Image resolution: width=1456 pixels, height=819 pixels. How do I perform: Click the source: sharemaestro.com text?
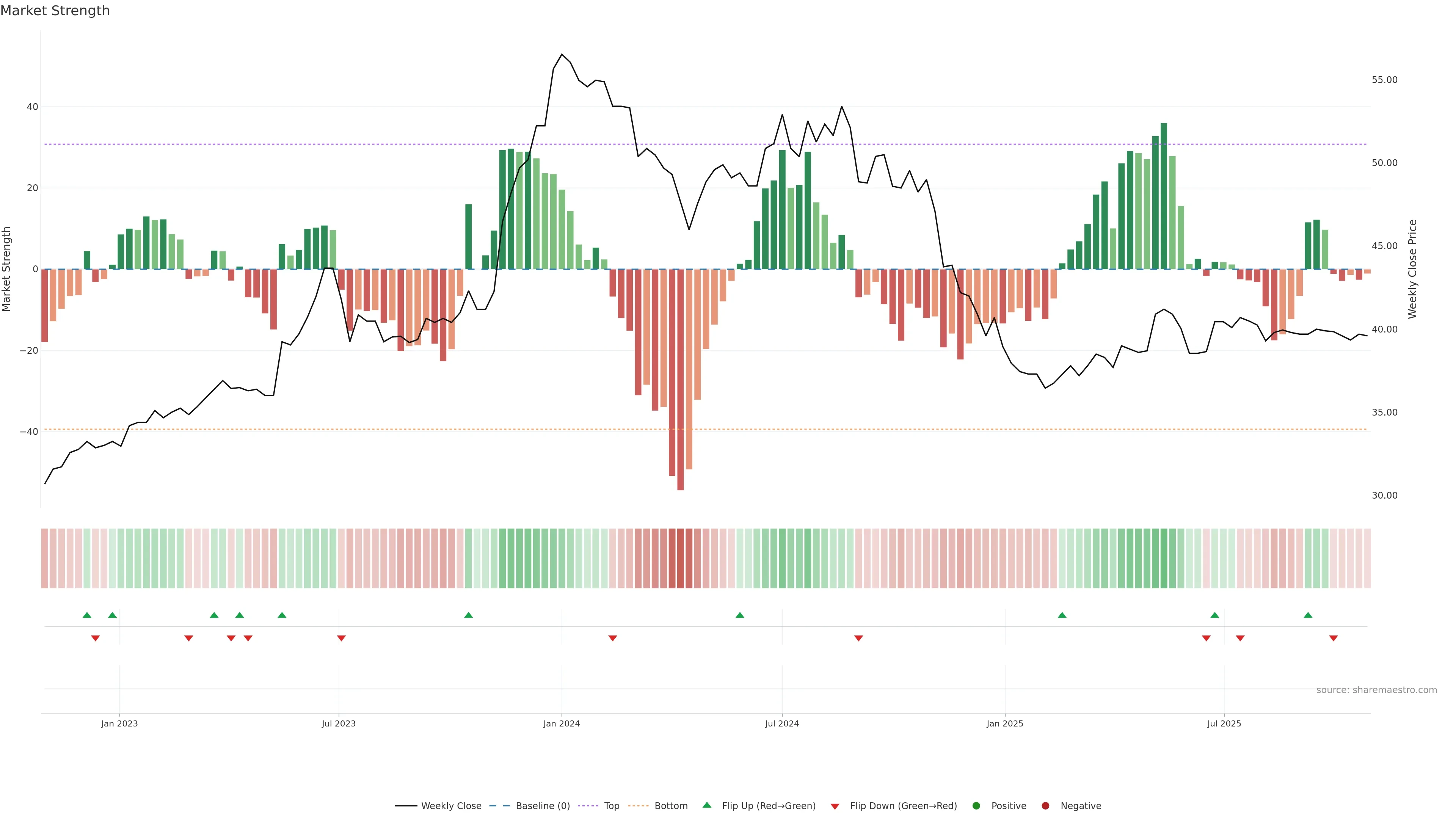tap(1376, 690)
